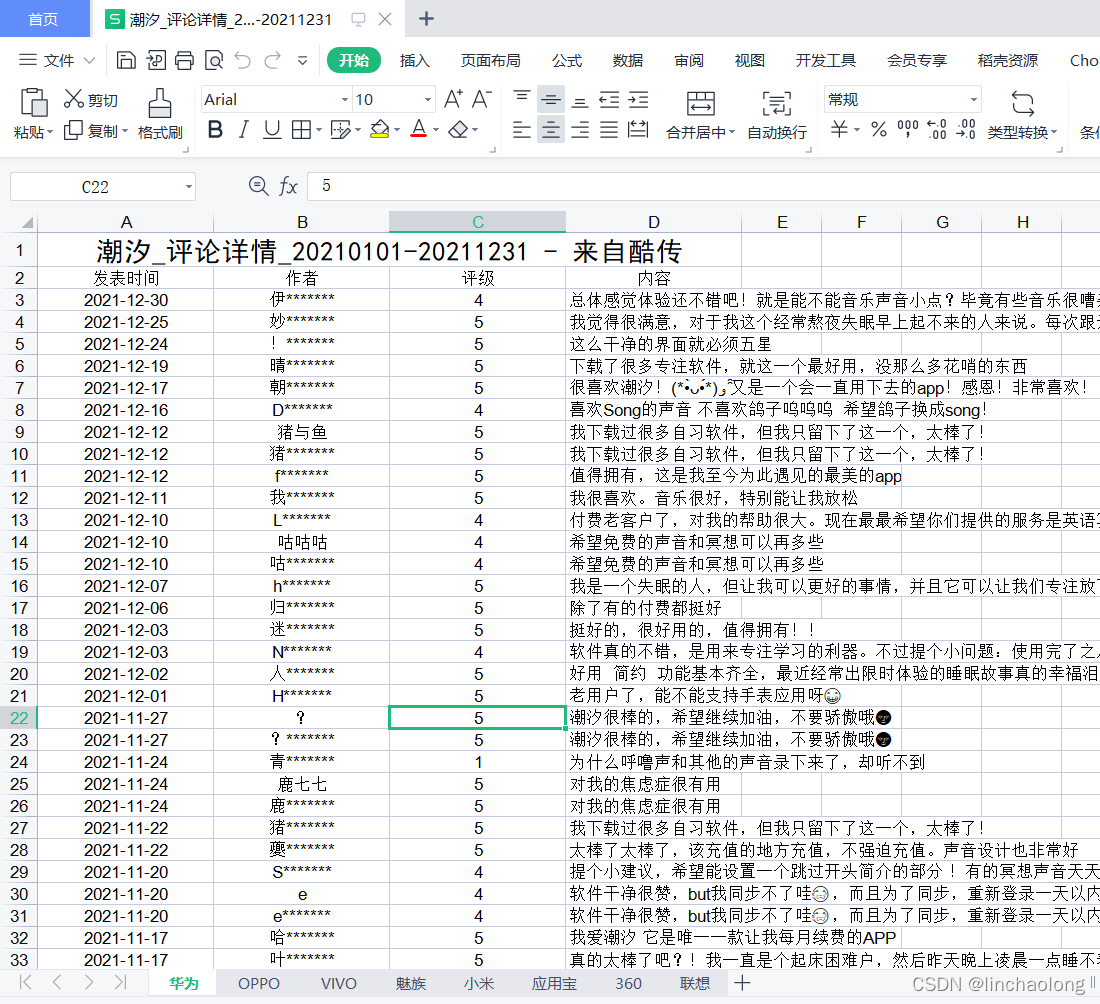Screen dimensions: 1100x1004
Task: Add a new sheet with plus button
Action: coord(742,984)
